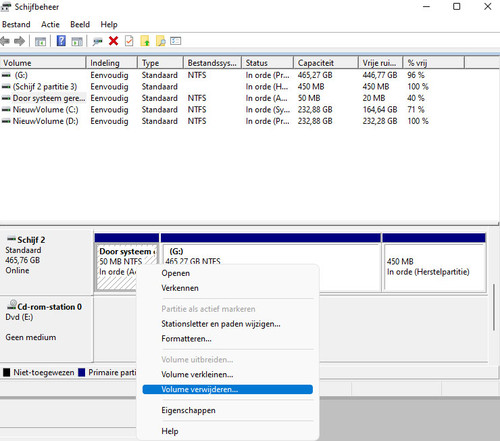
Task: Sort by the Capaciteit column header
Action: pos(326,63)
